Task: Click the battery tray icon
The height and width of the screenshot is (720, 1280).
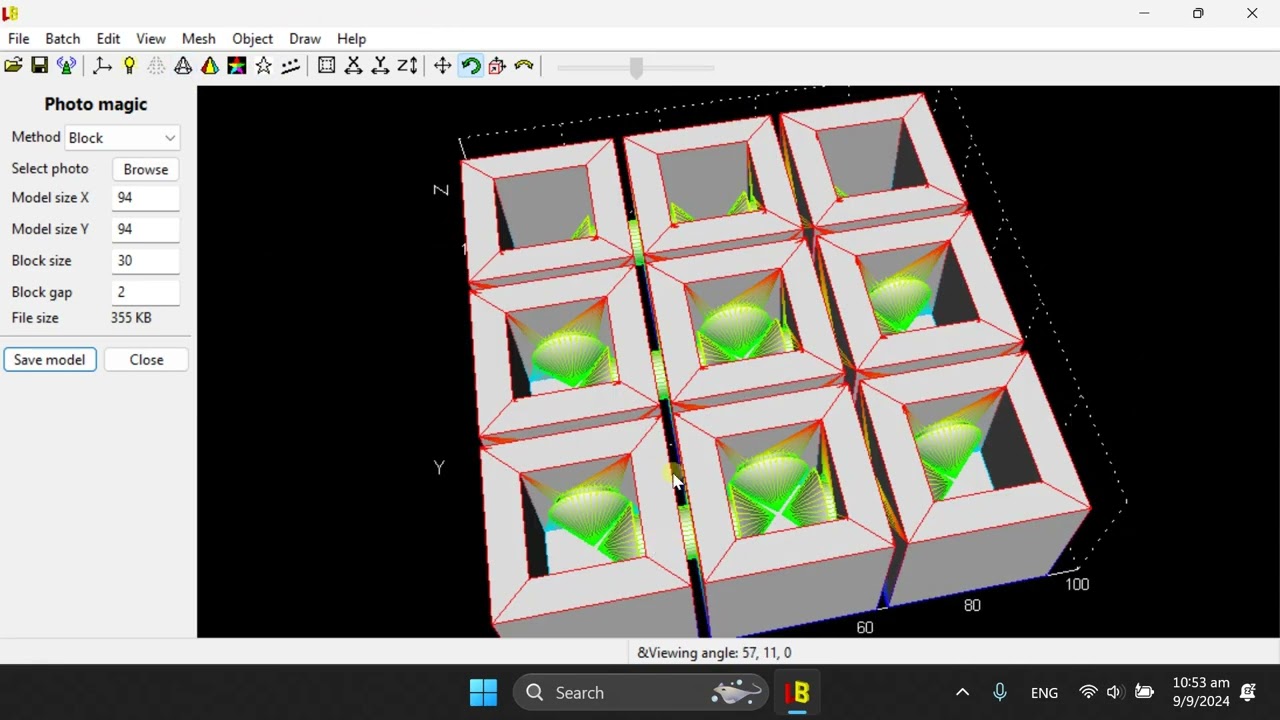Action: [x=1144, y=692]
